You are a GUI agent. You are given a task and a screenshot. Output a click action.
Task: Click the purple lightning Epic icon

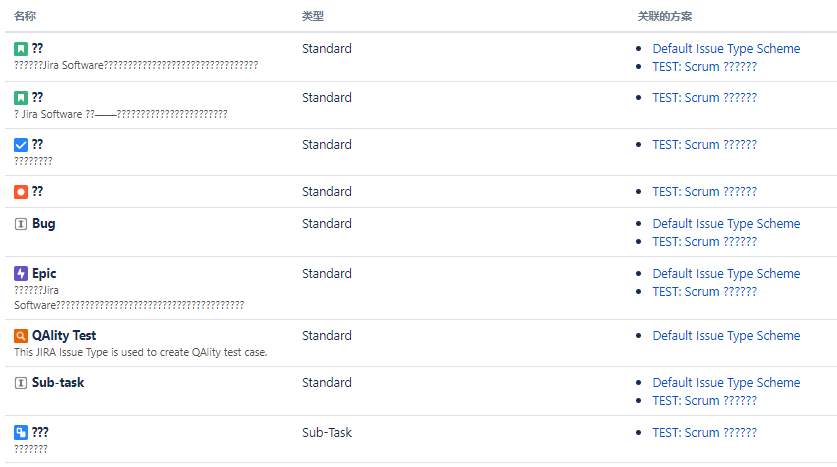21,274
